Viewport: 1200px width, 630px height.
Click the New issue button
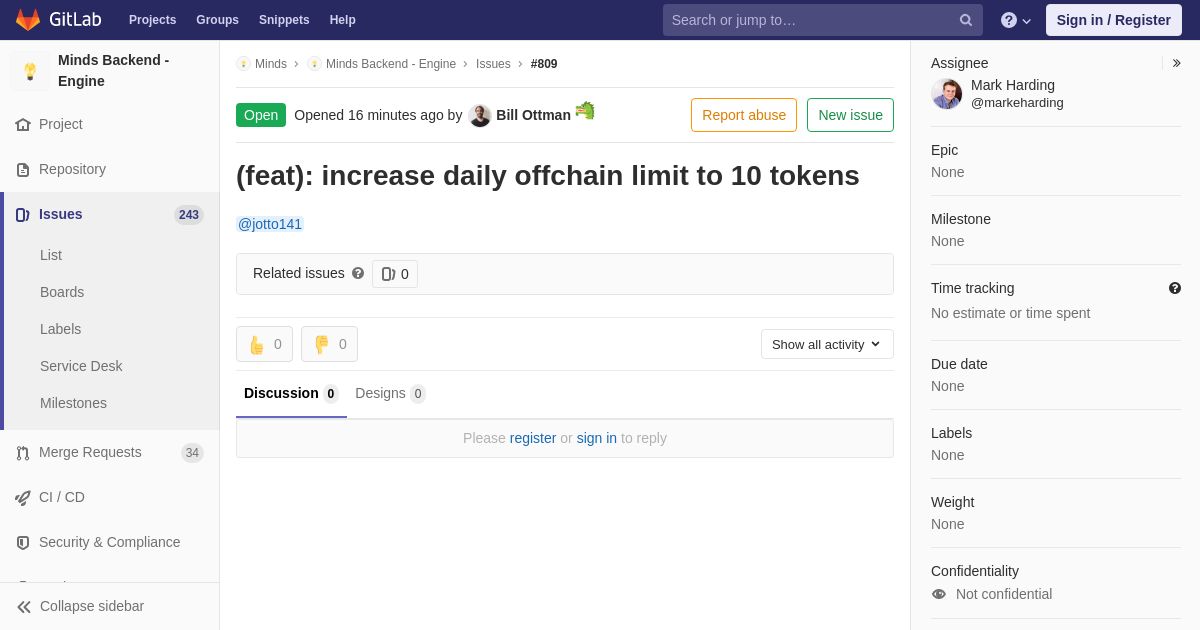pyautogui.click(x=850, y=115)
